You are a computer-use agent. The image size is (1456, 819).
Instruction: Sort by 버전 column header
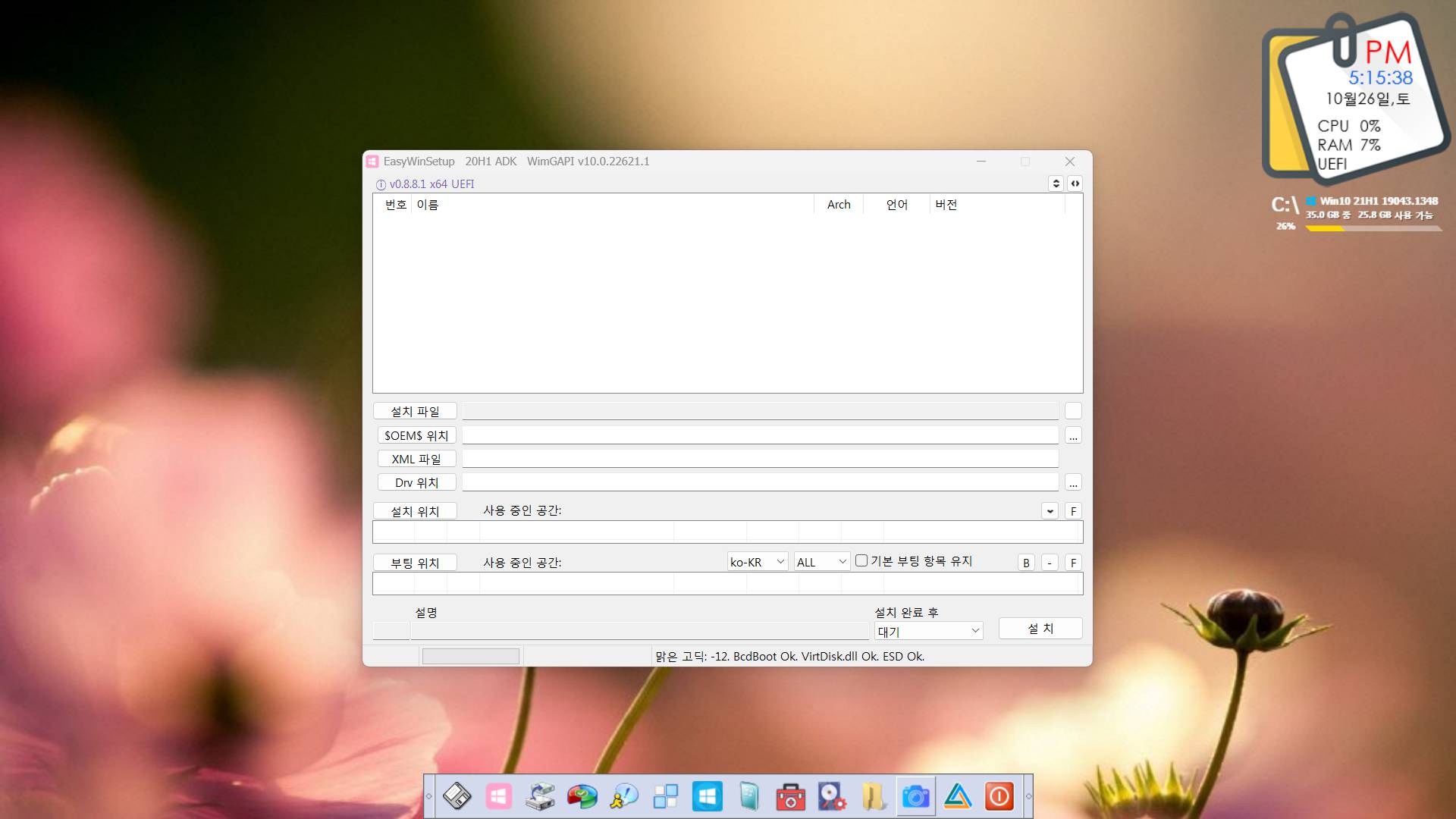(998, 205)
